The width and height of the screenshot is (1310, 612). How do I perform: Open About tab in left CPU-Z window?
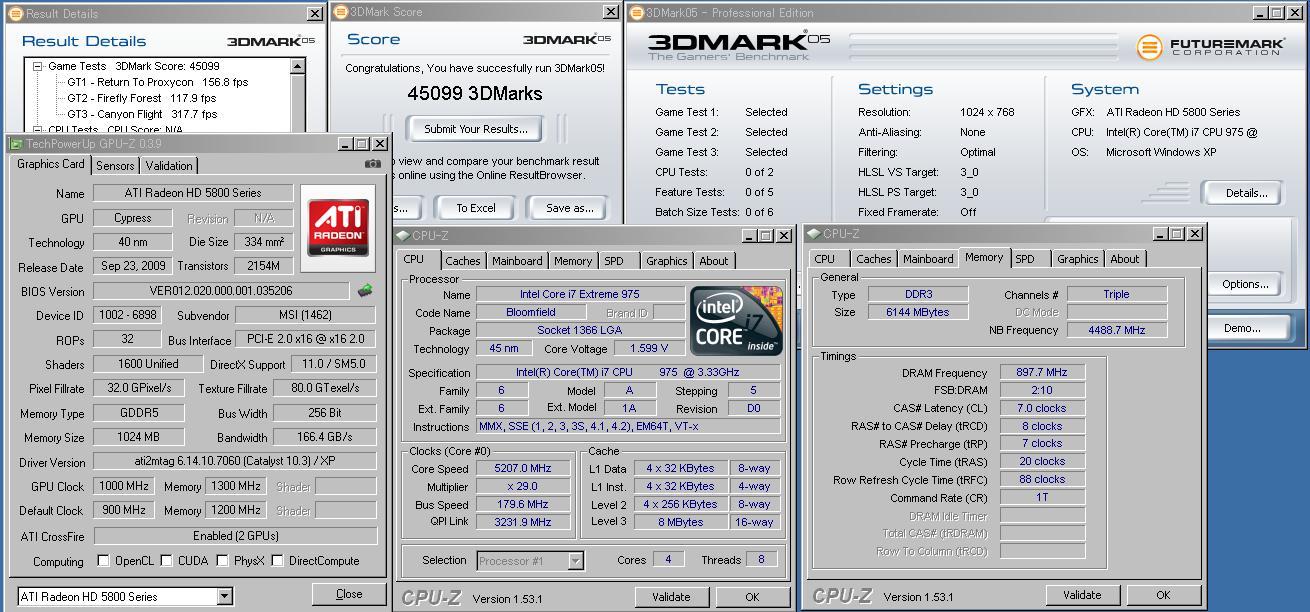(713, 261)
